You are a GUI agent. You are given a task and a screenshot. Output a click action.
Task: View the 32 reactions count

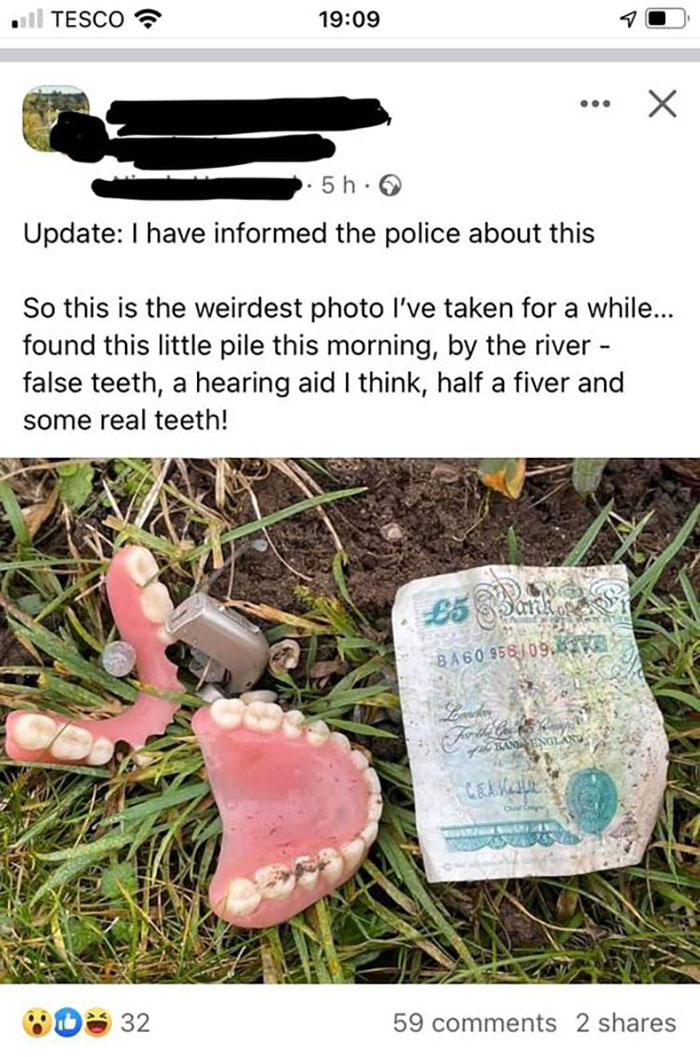pos(135,1023)
